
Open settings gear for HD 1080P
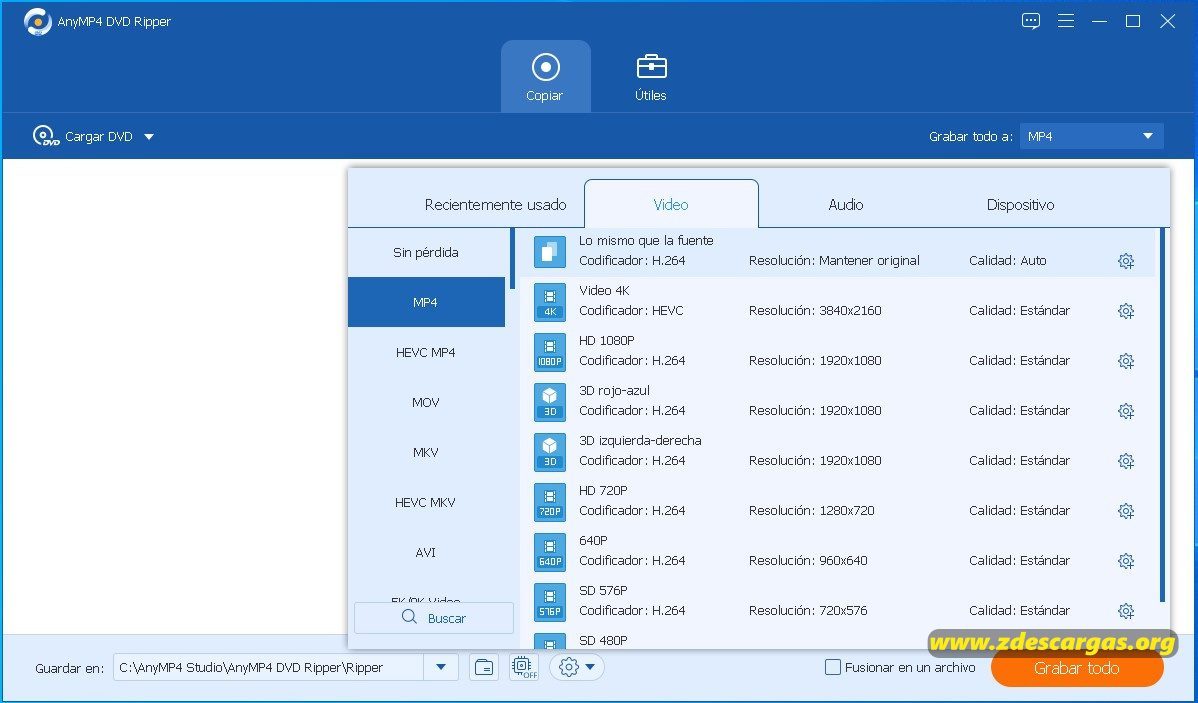tap(1125, 361)
